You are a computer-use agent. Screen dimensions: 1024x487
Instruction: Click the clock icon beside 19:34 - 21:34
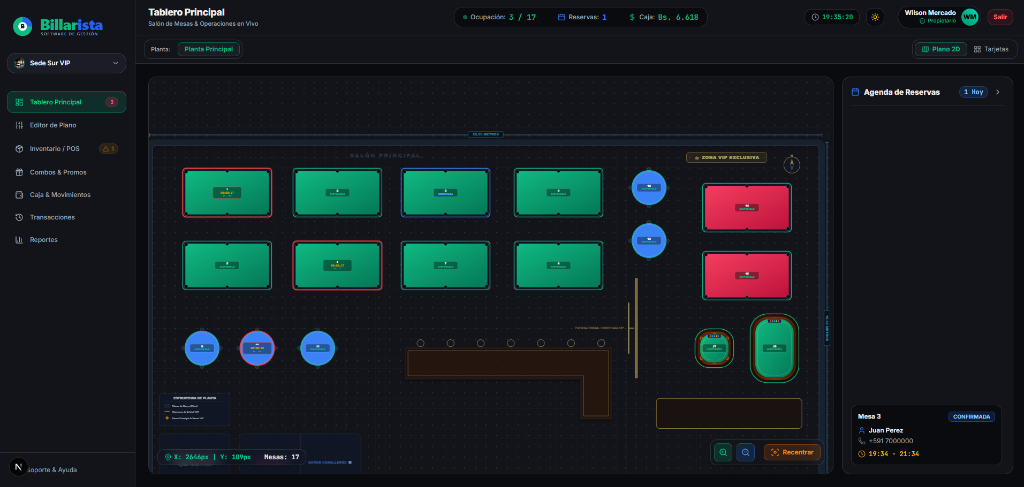[862, 453]
